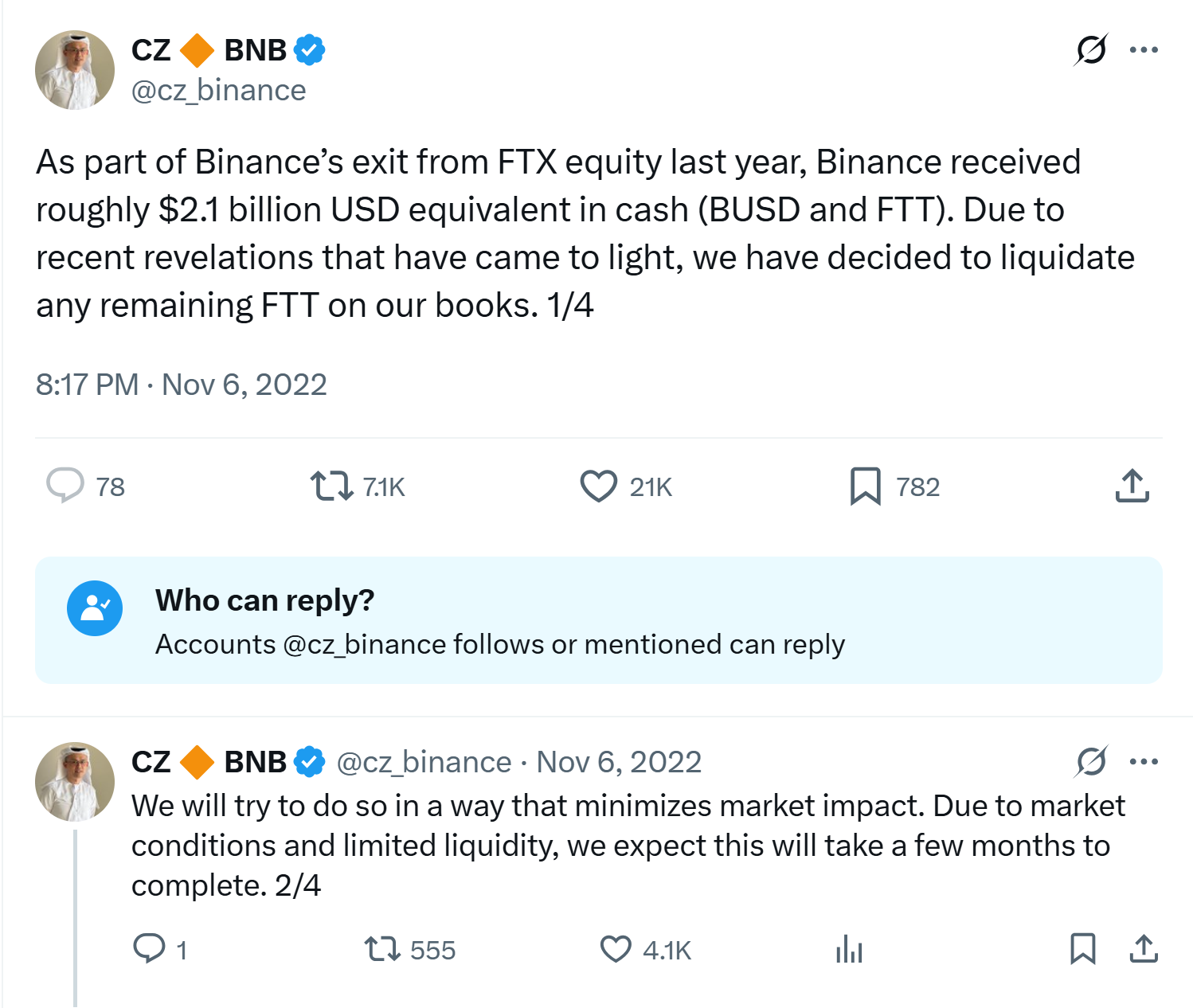Click the Who can reply person icon
This screenshot has height=1008, width=1193.
tap(95, 608)
